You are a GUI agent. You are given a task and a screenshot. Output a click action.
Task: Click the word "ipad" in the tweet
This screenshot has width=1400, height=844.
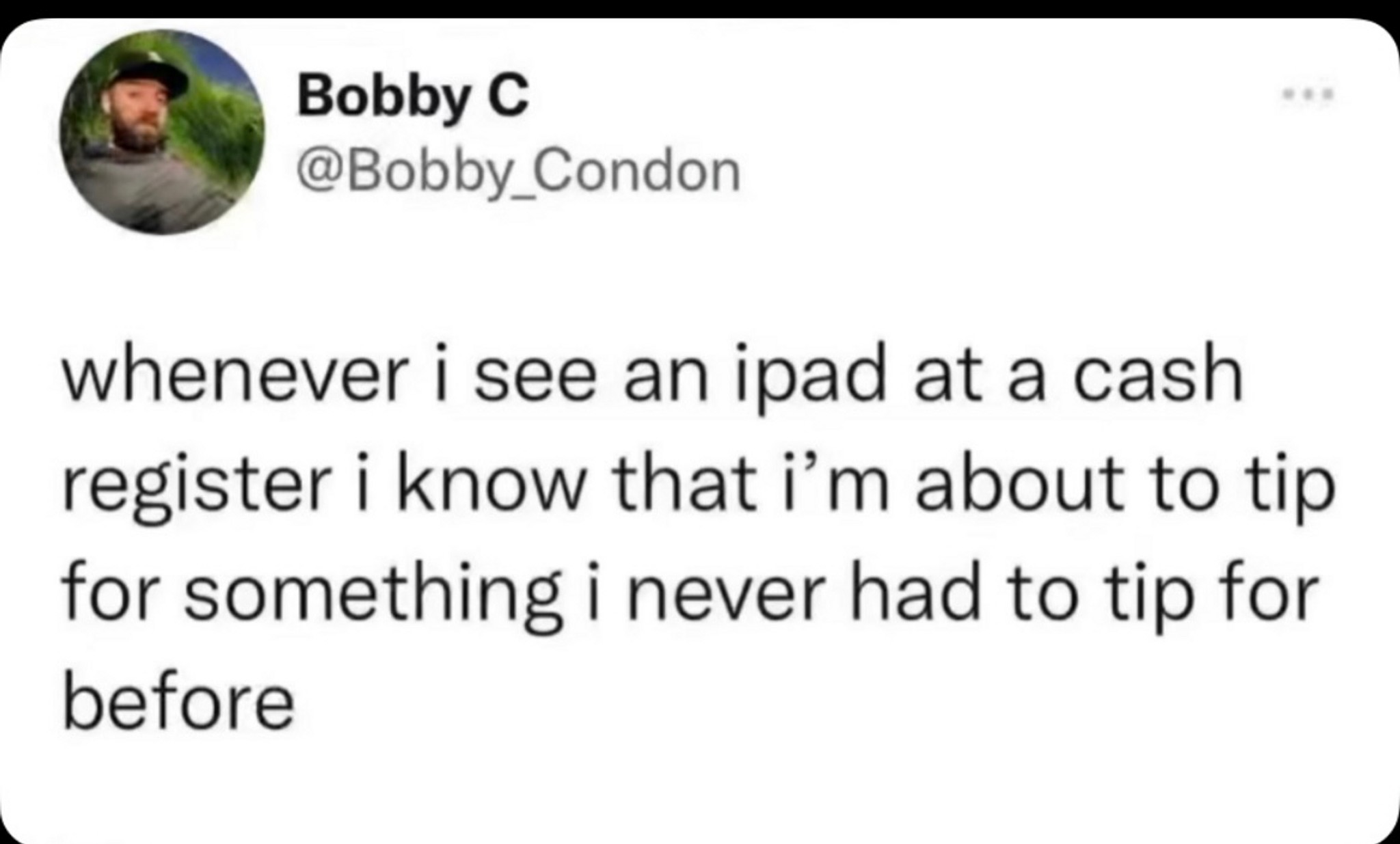pyautogui.click(x=811, y=385)
